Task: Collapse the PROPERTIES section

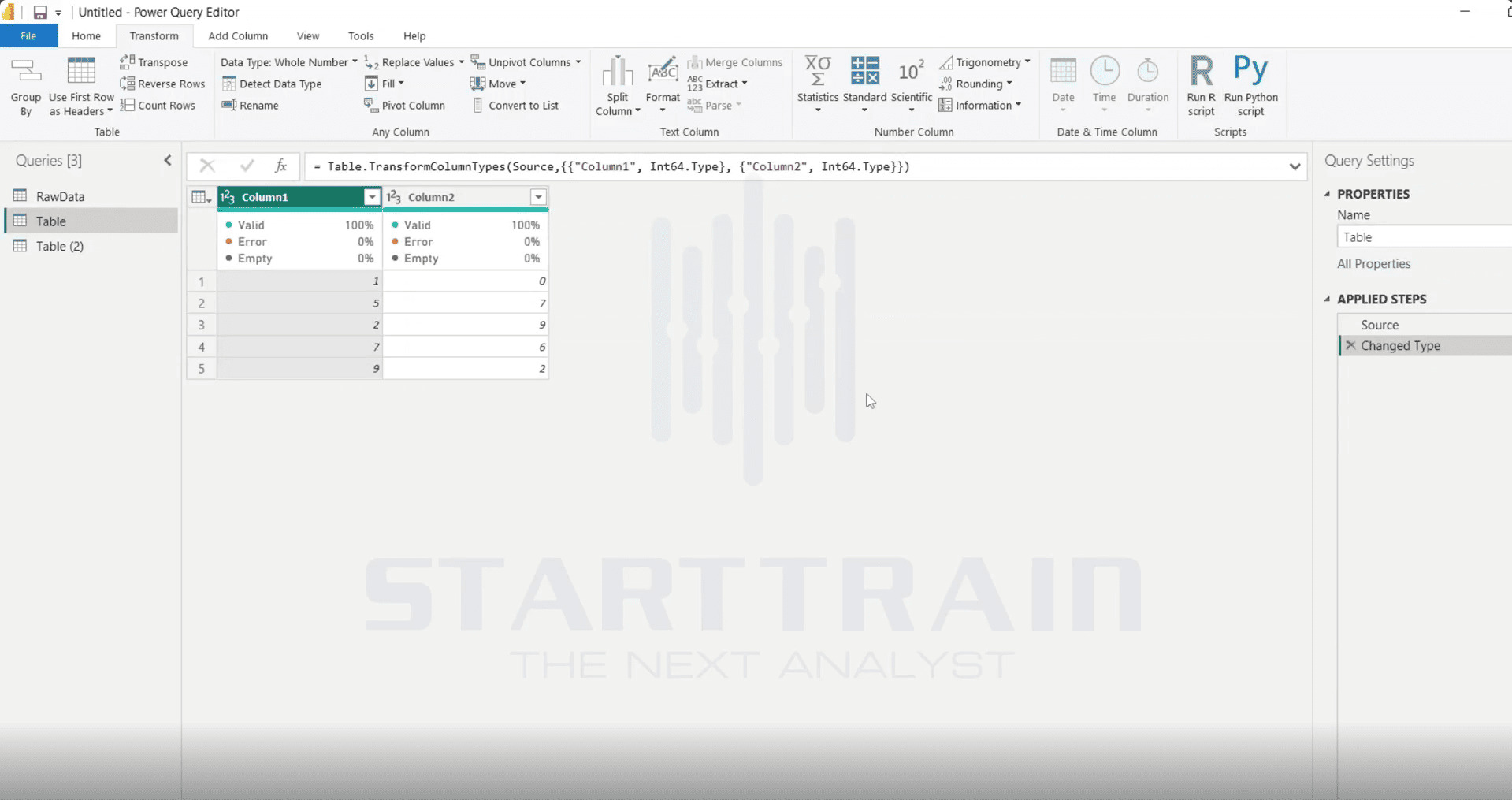Action: (1328, 194)
